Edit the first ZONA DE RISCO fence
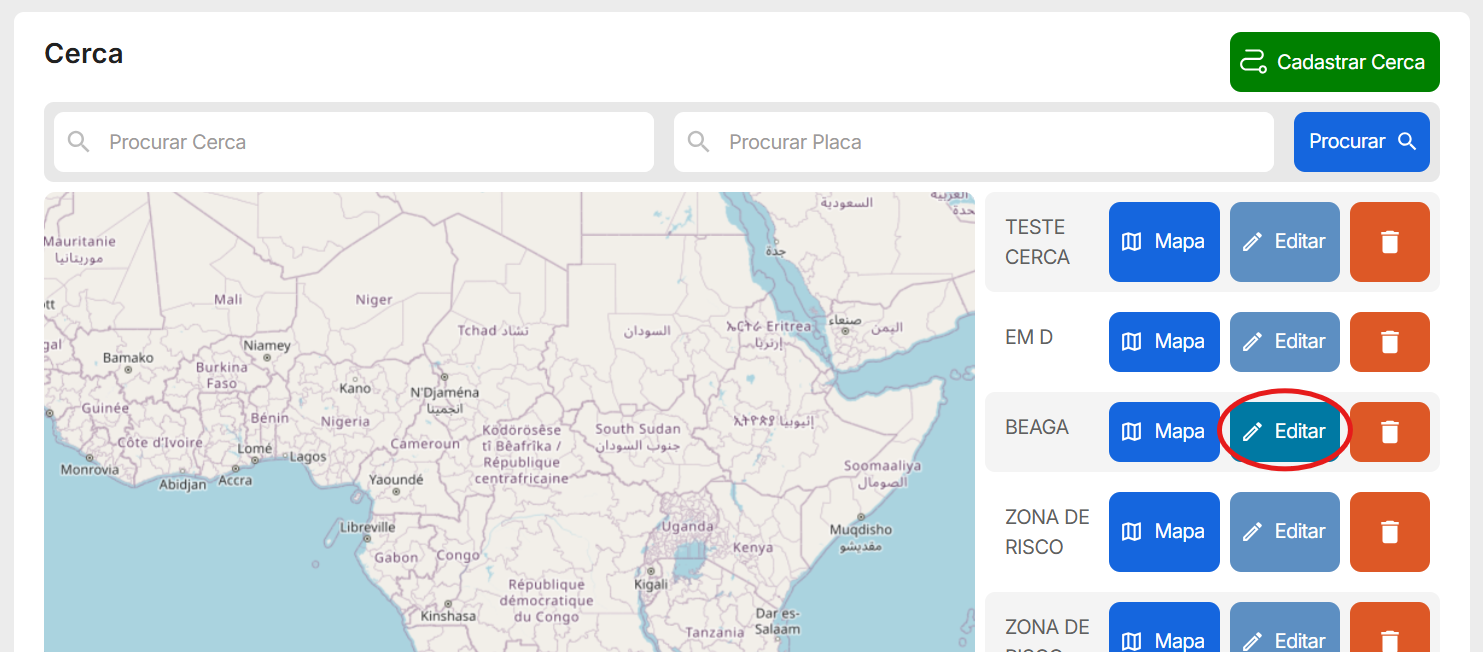This screenshot has height=652, width=1483. tap(1284, 532)
